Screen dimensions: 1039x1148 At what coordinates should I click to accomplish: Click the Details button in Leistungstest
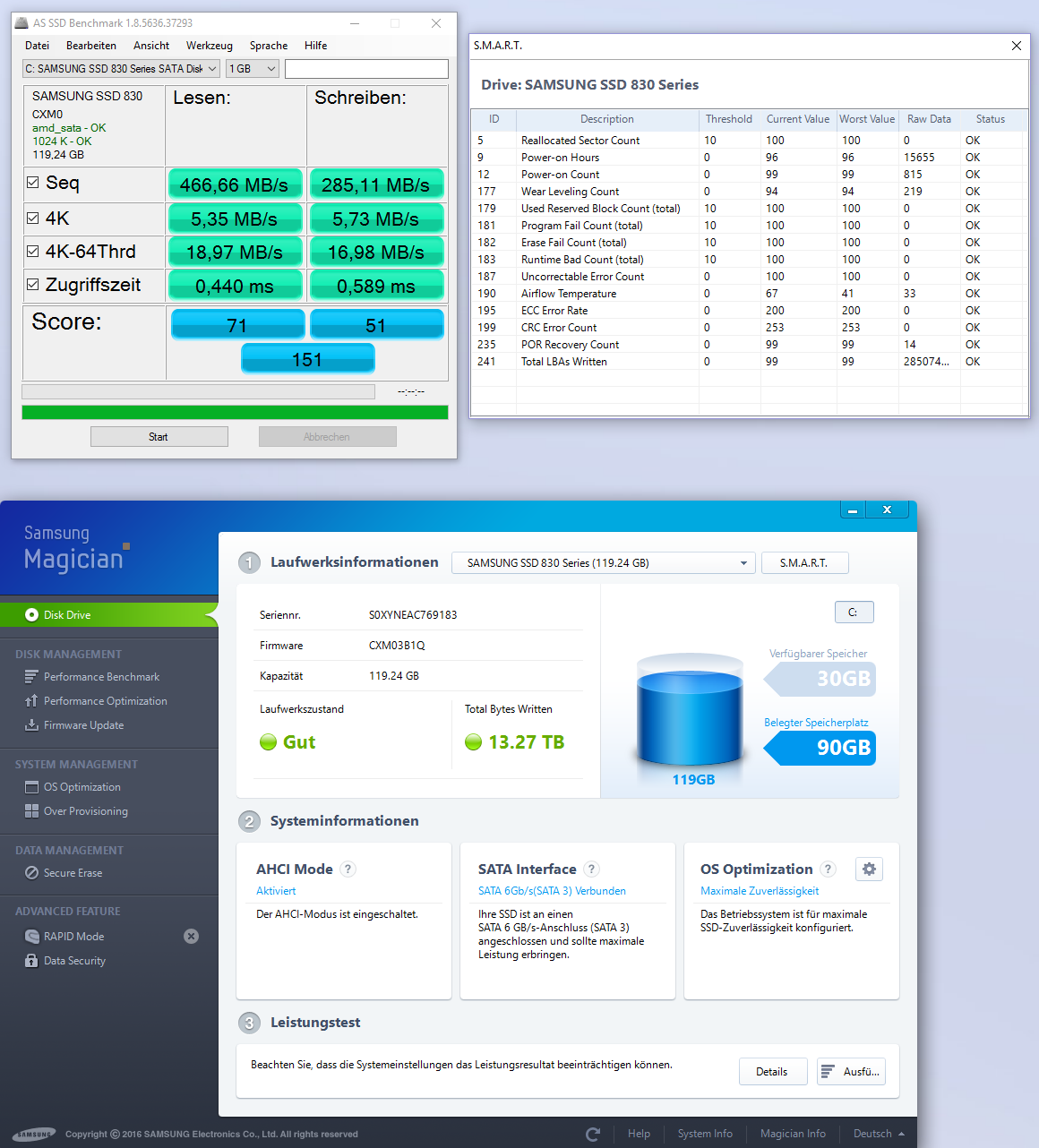click(772, 1072)
